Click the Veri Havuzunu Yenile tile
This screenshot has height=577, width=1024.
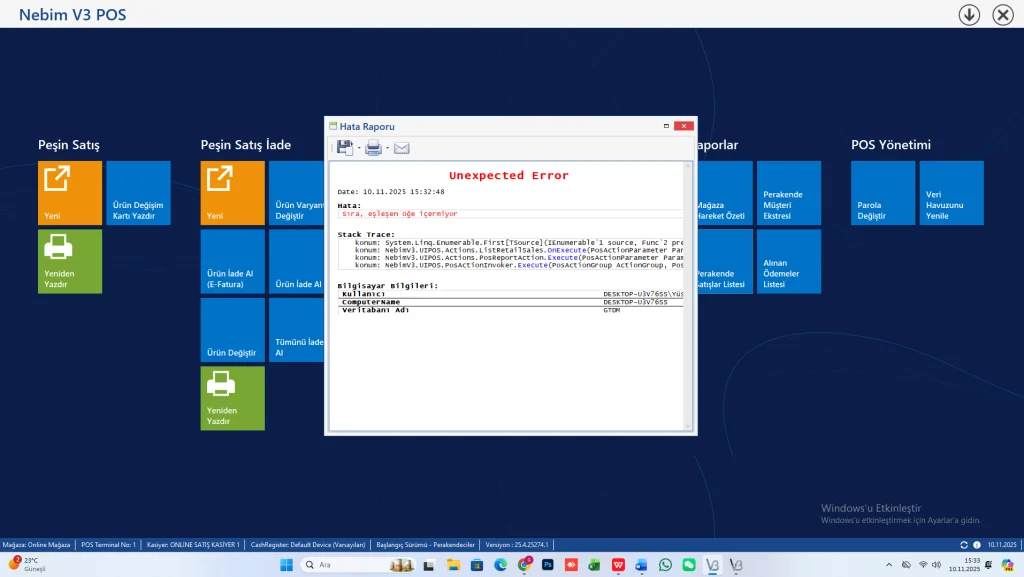[950, 193]
